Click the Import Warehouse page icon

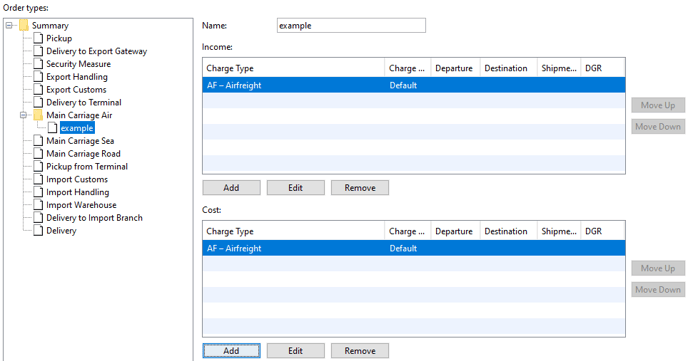(39, 205)
